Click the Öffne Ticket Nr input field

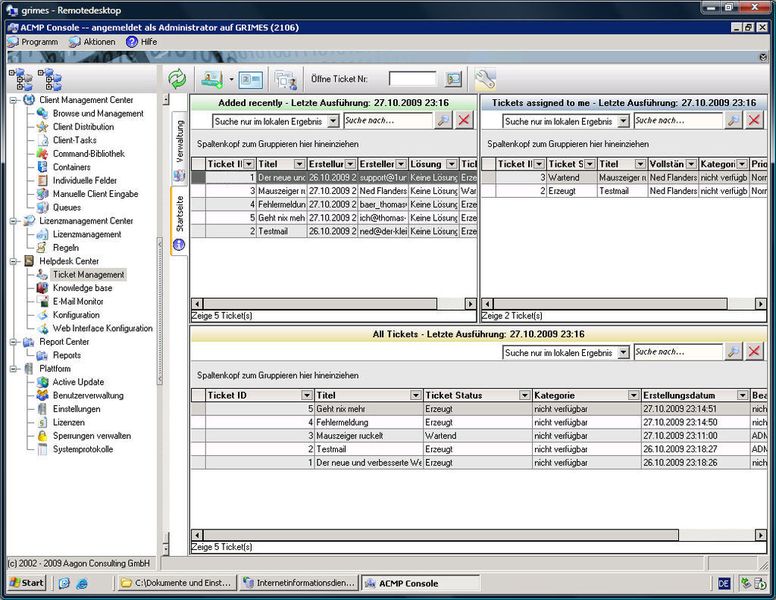click(412, 79)
